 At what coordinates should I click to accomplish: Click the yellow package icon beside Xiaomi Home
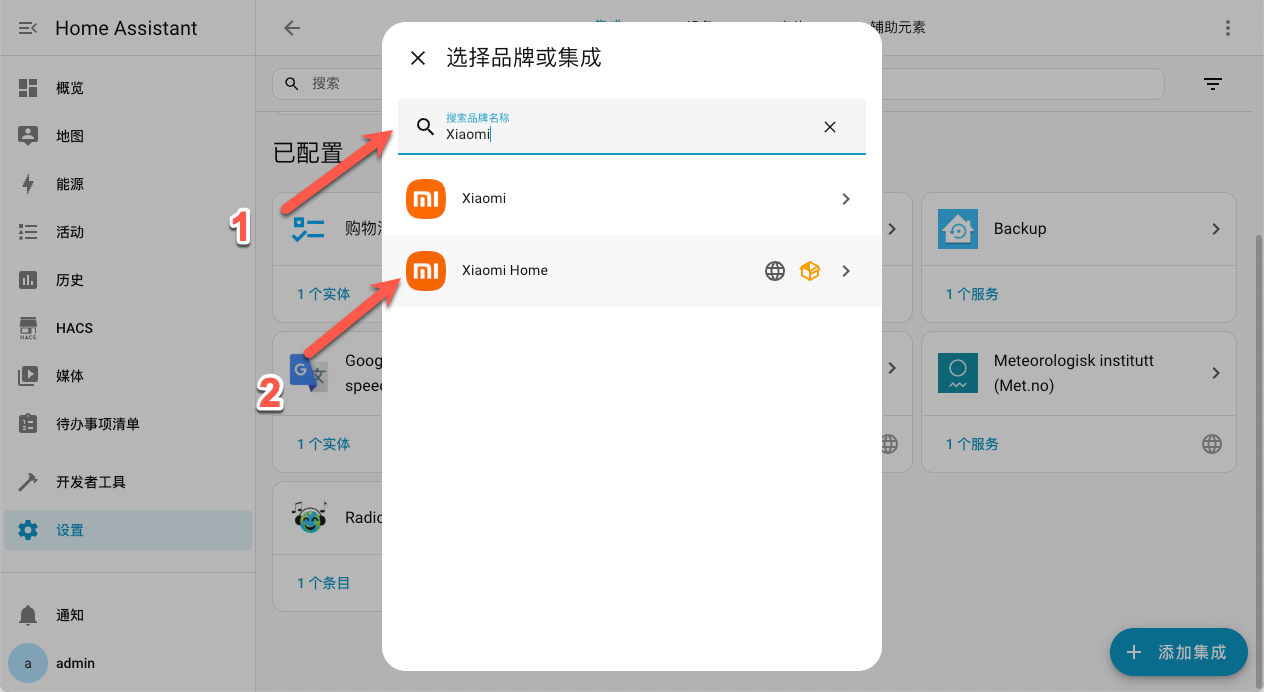coord(810,270)
